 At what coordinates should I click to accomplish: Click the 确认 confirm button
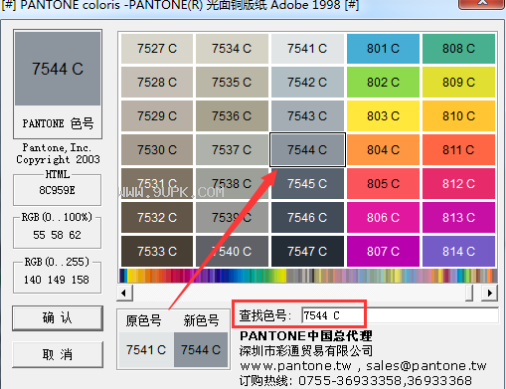click(57, 318)
